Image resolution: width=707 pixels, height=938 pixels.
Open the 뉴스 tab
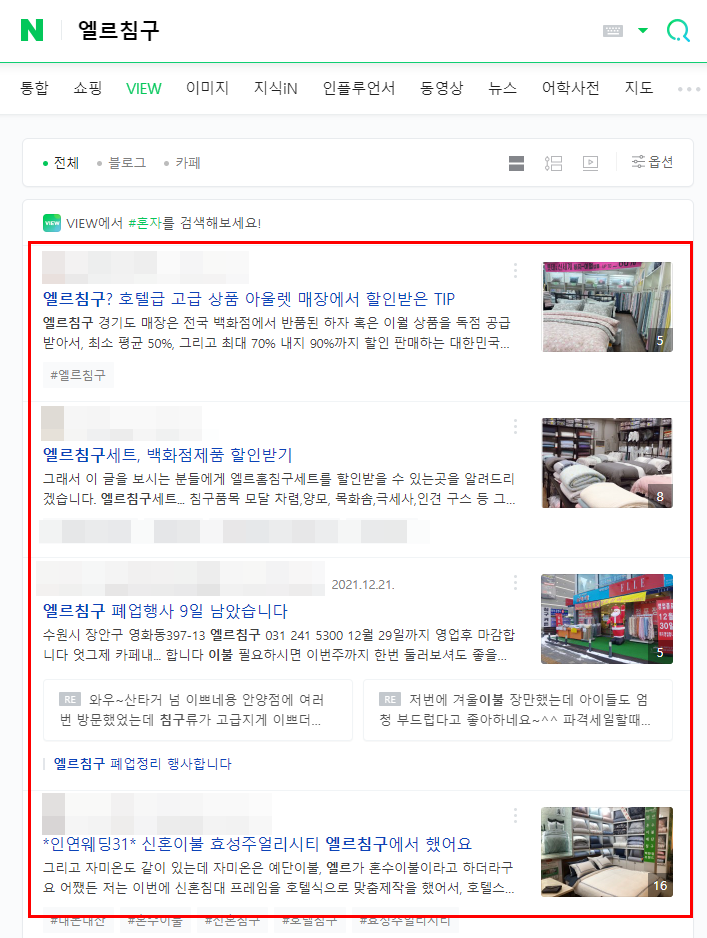[x=502, y=89]
